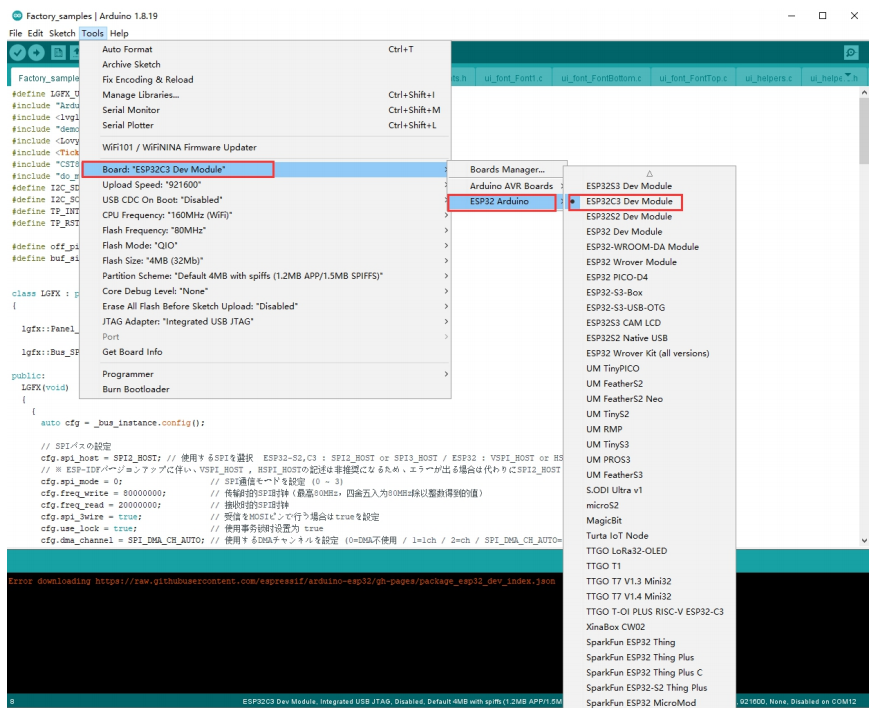Click the New sketch toolbar icon
The width and height of the screenshot is (870, 714).
[58, 53]
